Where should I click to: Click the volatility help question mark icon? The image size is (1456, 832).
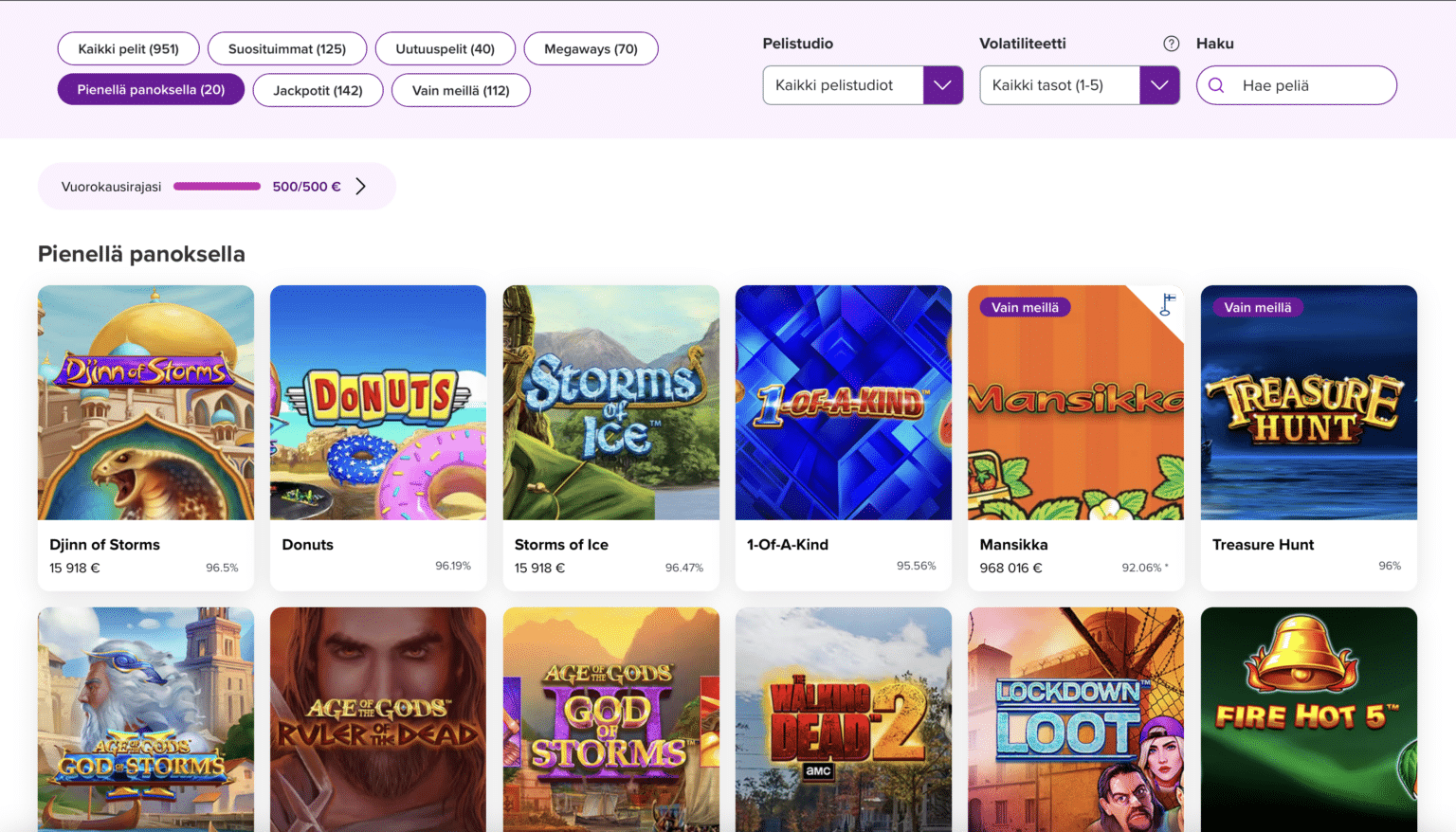click(1172, 44)
